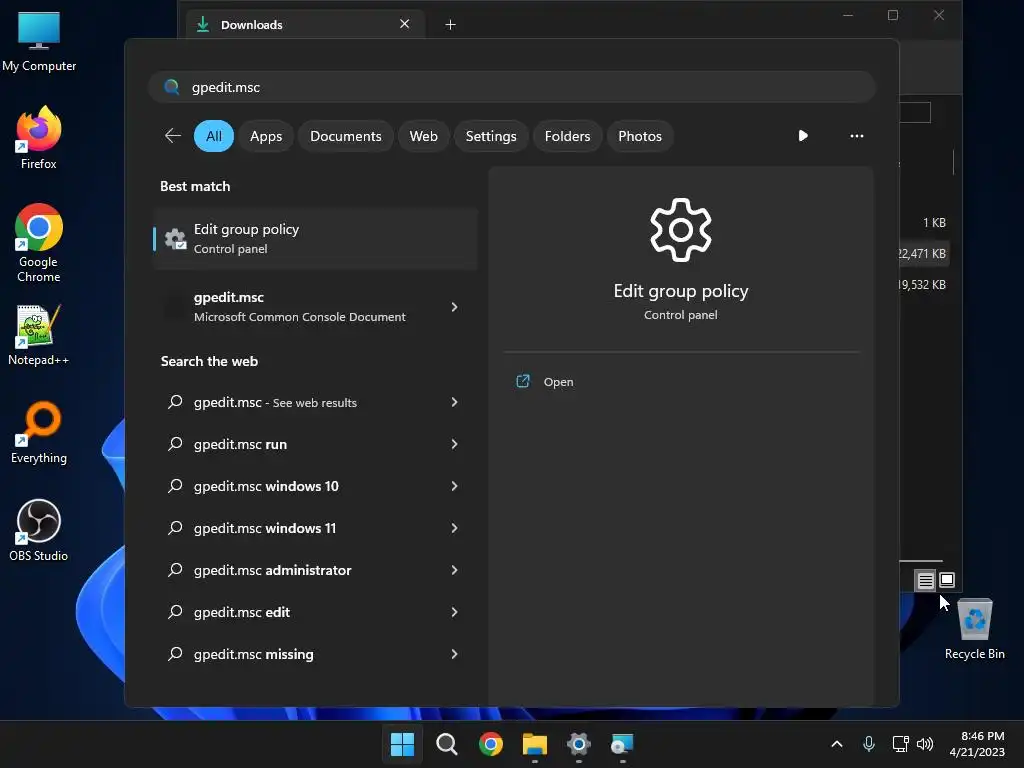Select My Computer desktop icon
This screenshot has width=1024, height=768.
coord(39,40)
